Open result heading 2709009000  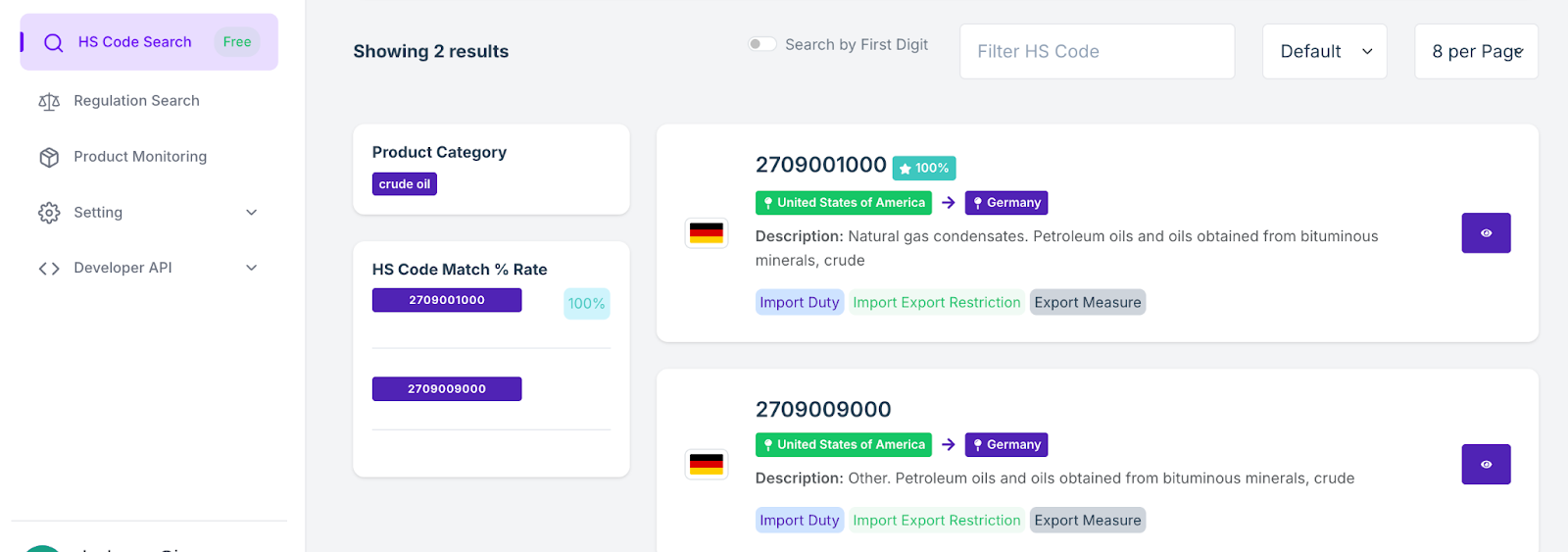pos(823,410)
